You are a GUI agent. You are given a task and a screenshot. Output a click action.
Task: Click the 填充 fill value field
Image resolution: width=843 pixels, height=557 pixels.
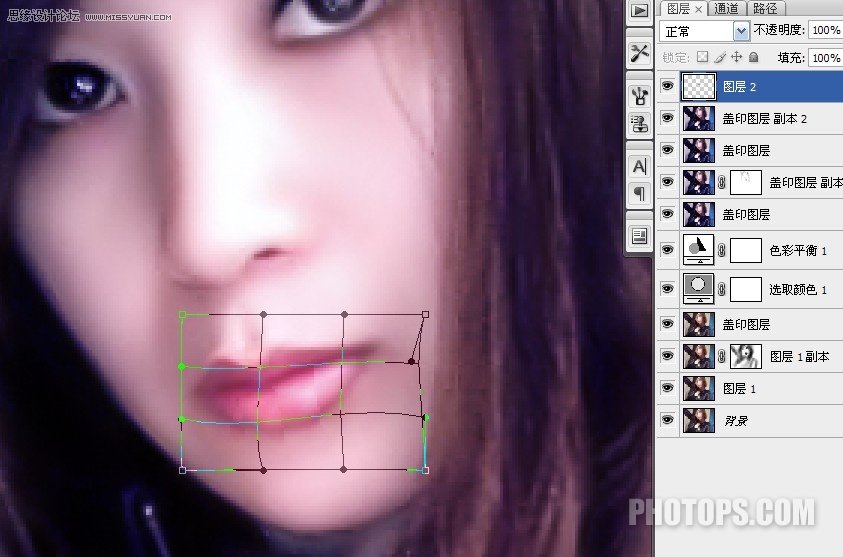click(x=825, y=58)
